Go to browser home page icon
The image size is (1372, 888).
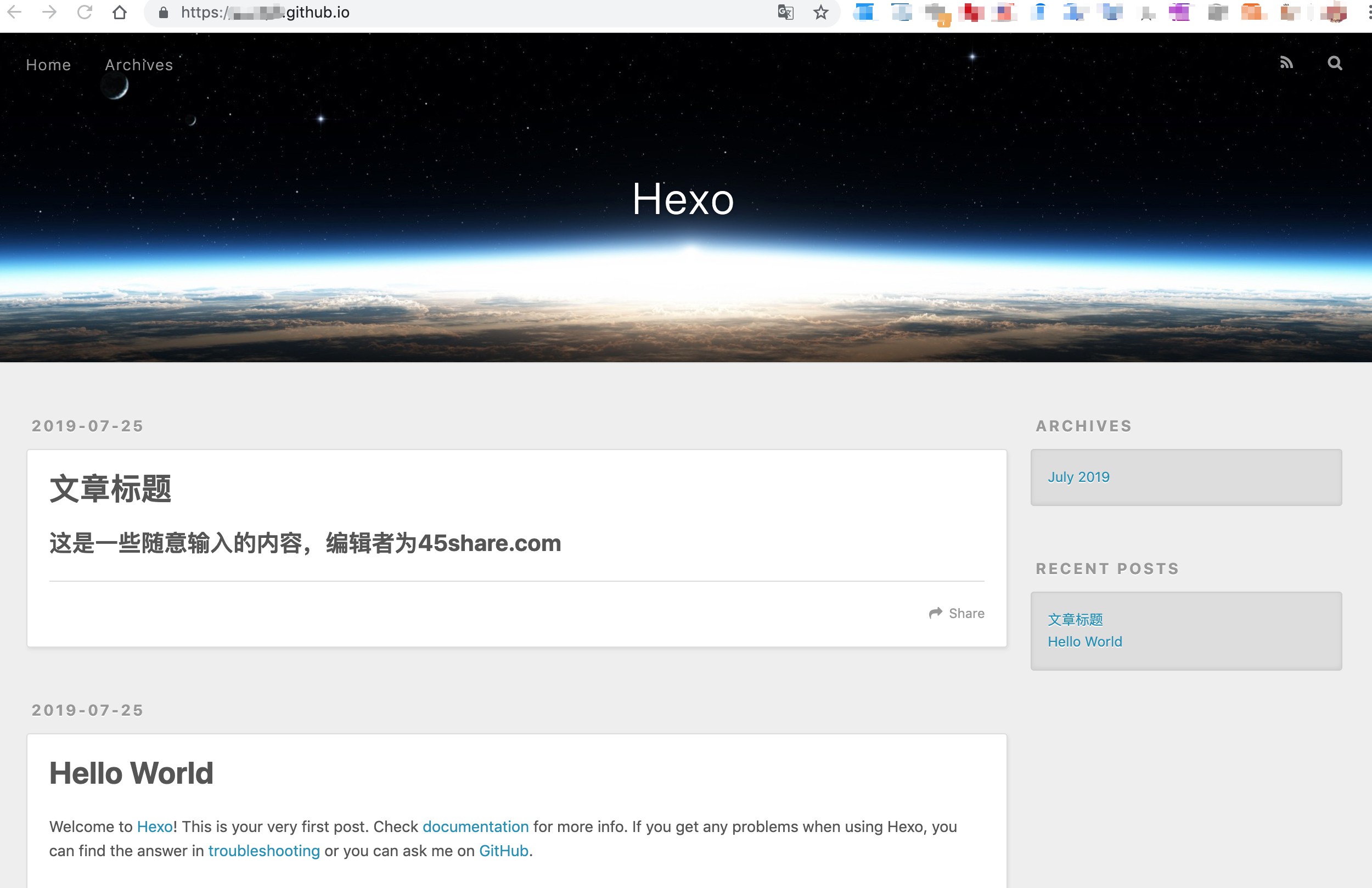point(119,12)
